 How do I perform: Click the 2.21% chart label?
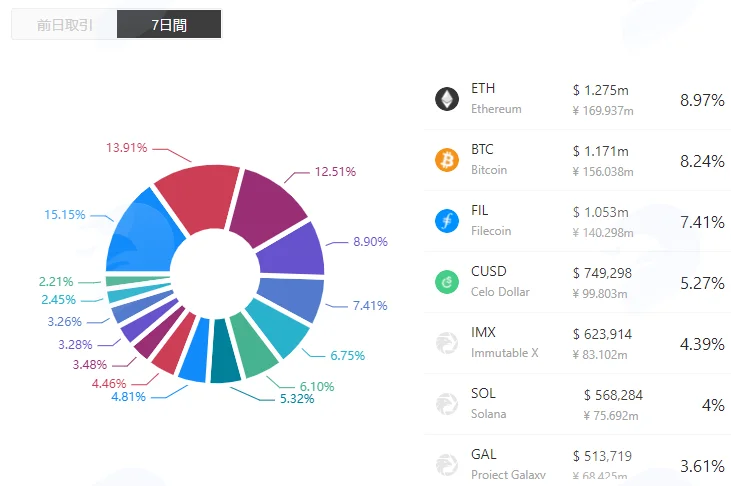coord(56,282)
